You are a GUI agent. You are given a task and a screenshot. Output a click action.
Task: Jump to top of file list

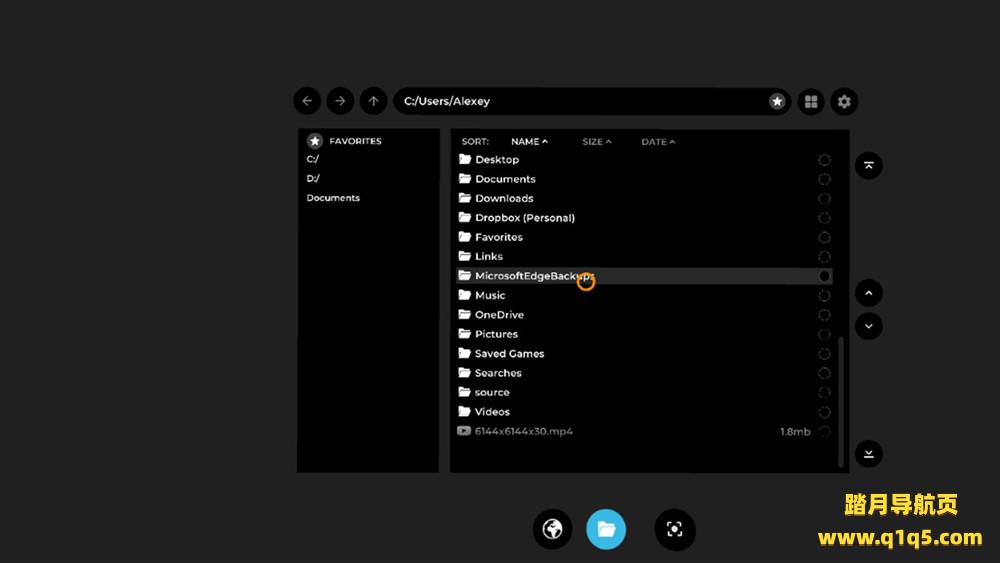pos(868,166)
